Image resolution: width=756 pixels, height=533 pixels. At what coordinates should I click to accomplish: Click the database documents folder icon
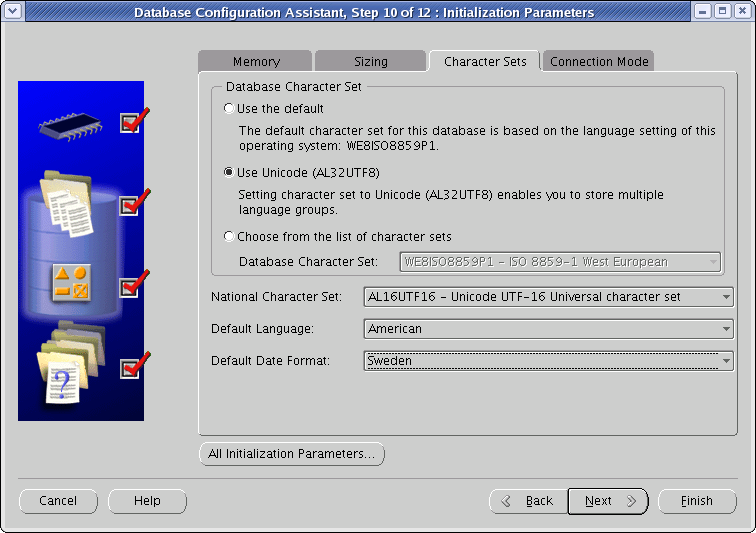tap(66, 204)
